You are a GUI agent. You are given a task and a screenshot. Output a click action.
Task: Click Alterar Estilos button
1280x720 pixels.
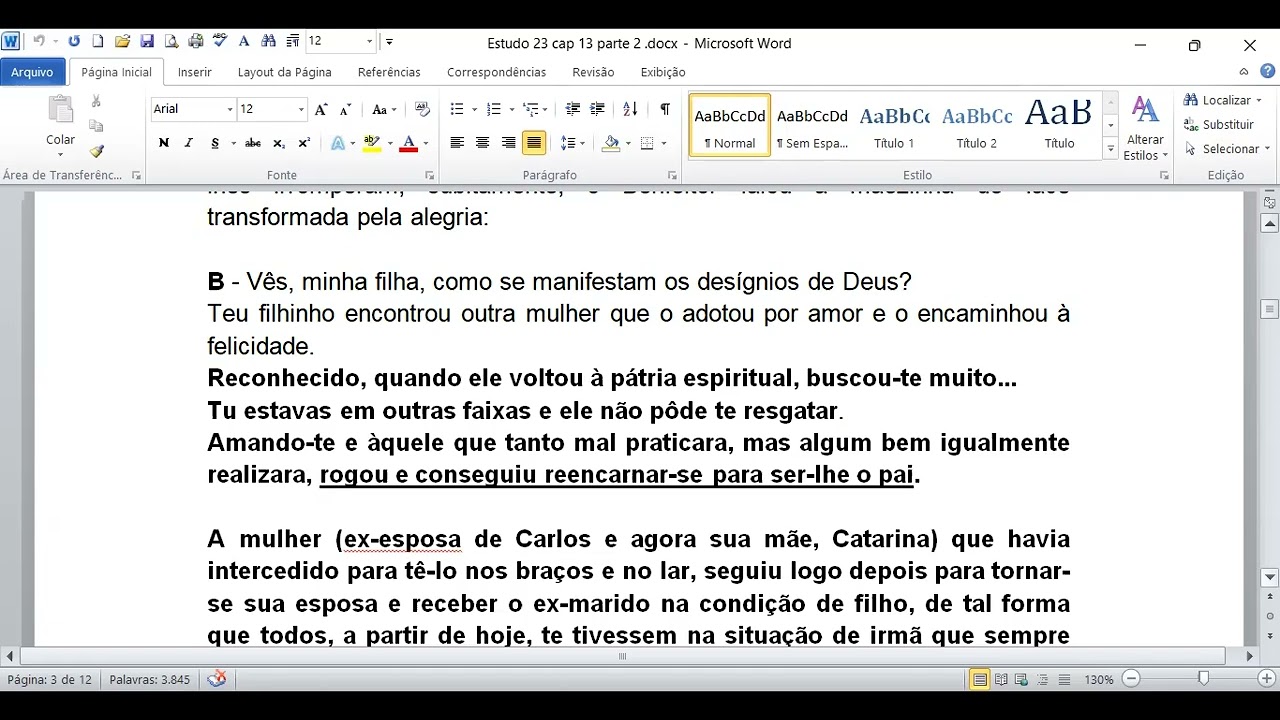pos(1145,128)
